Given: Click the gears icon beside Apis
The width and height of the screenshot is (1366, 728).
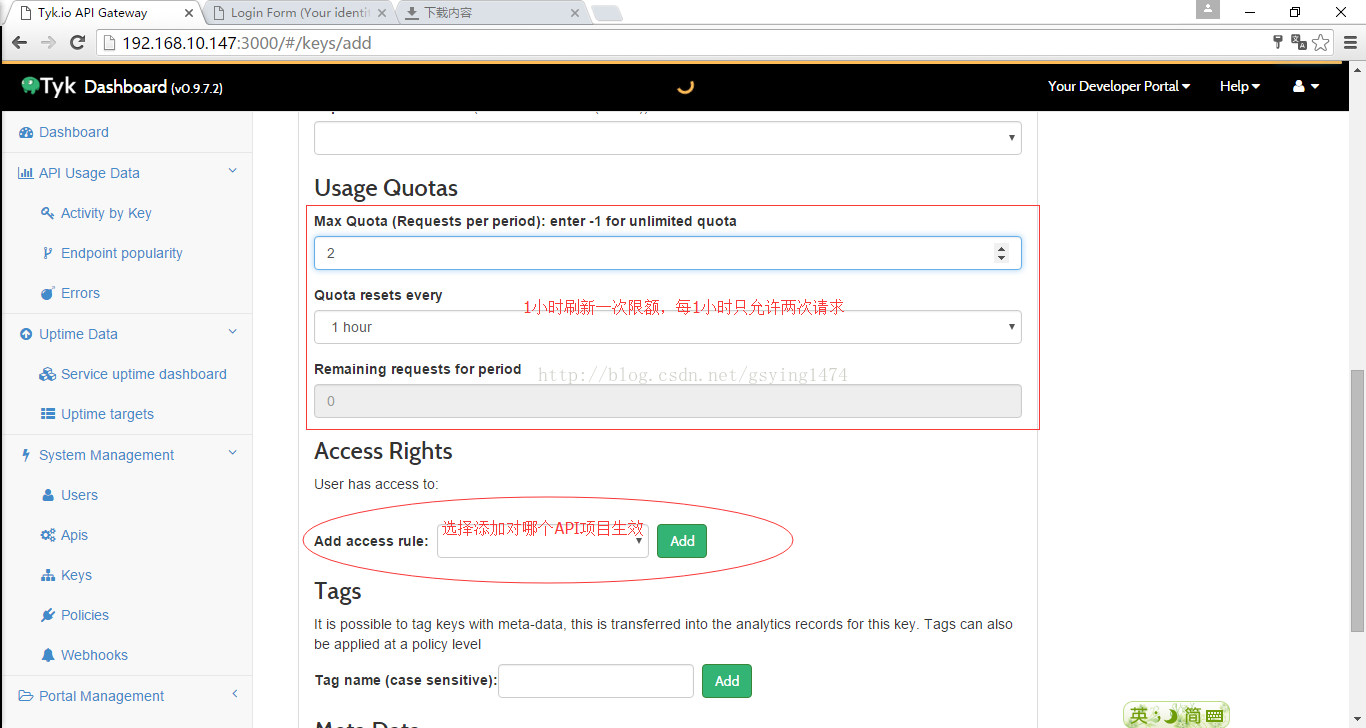Looking at the screenshot, I should [47, 535].
